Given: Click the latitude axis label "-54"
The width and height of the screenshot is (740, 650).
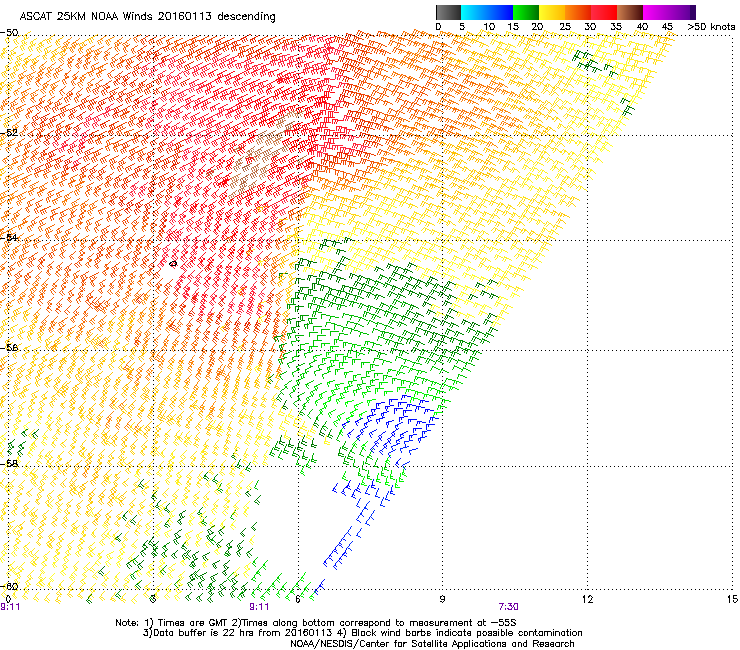Looking at the screenshot, I should [9, 237].
